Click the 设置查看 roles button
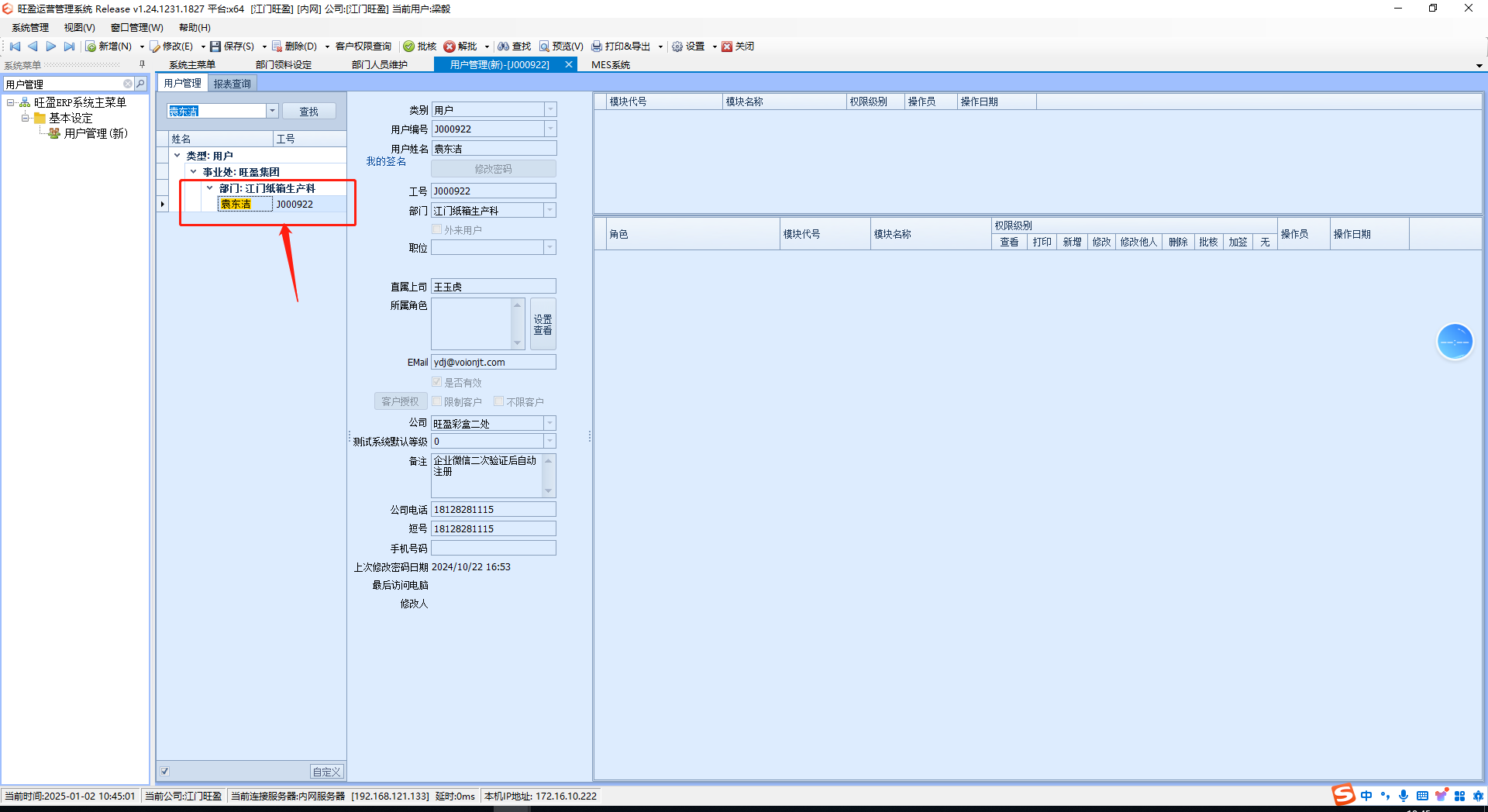Image resolution: width=1488 pixels, height=812 pixels. click(x=543, y=325)
